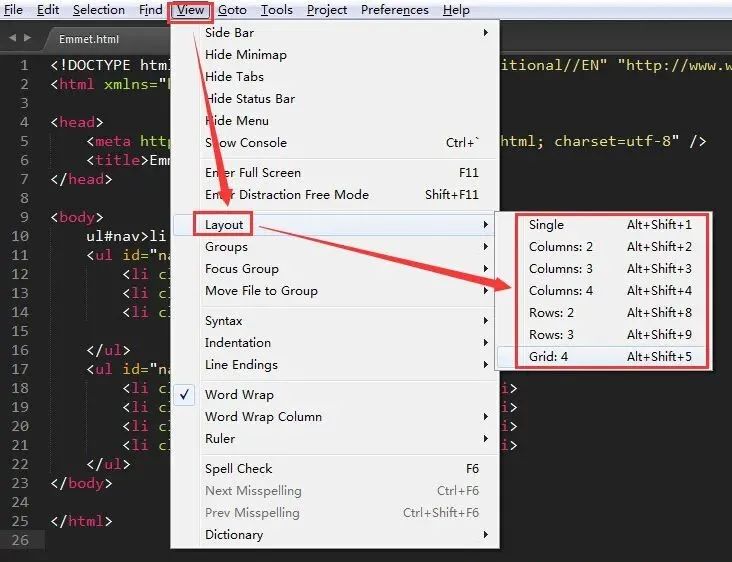The image size is (732, 562).
Task: Expand Move File to Group submenu
Action: 335,290
